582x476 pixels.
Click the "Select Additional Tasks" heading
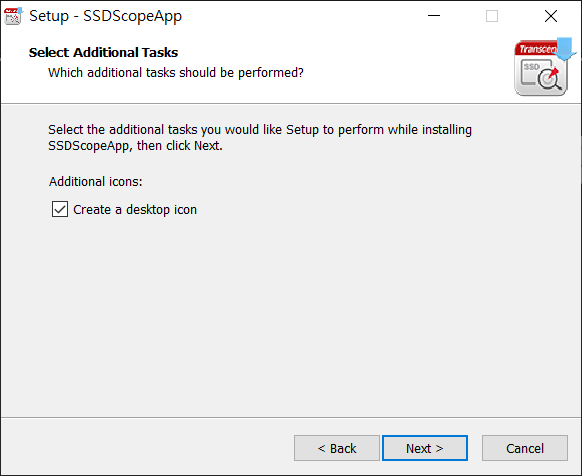click(103, 52)
